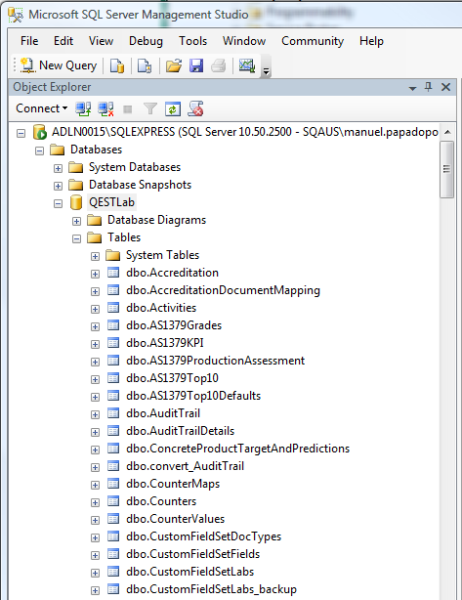Expand the dbo.AuditTrail table node

[95, 414]
